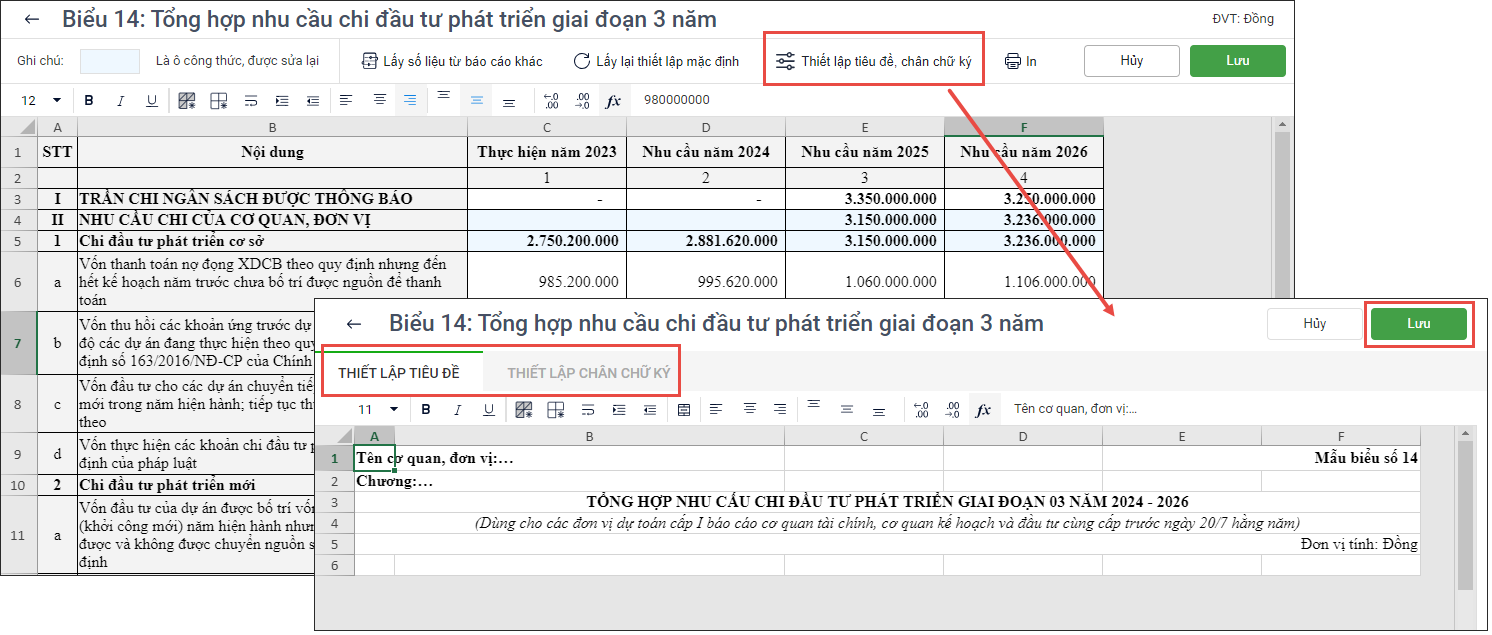Click merge cells icon in title setup toolbar

click(684, 409)
